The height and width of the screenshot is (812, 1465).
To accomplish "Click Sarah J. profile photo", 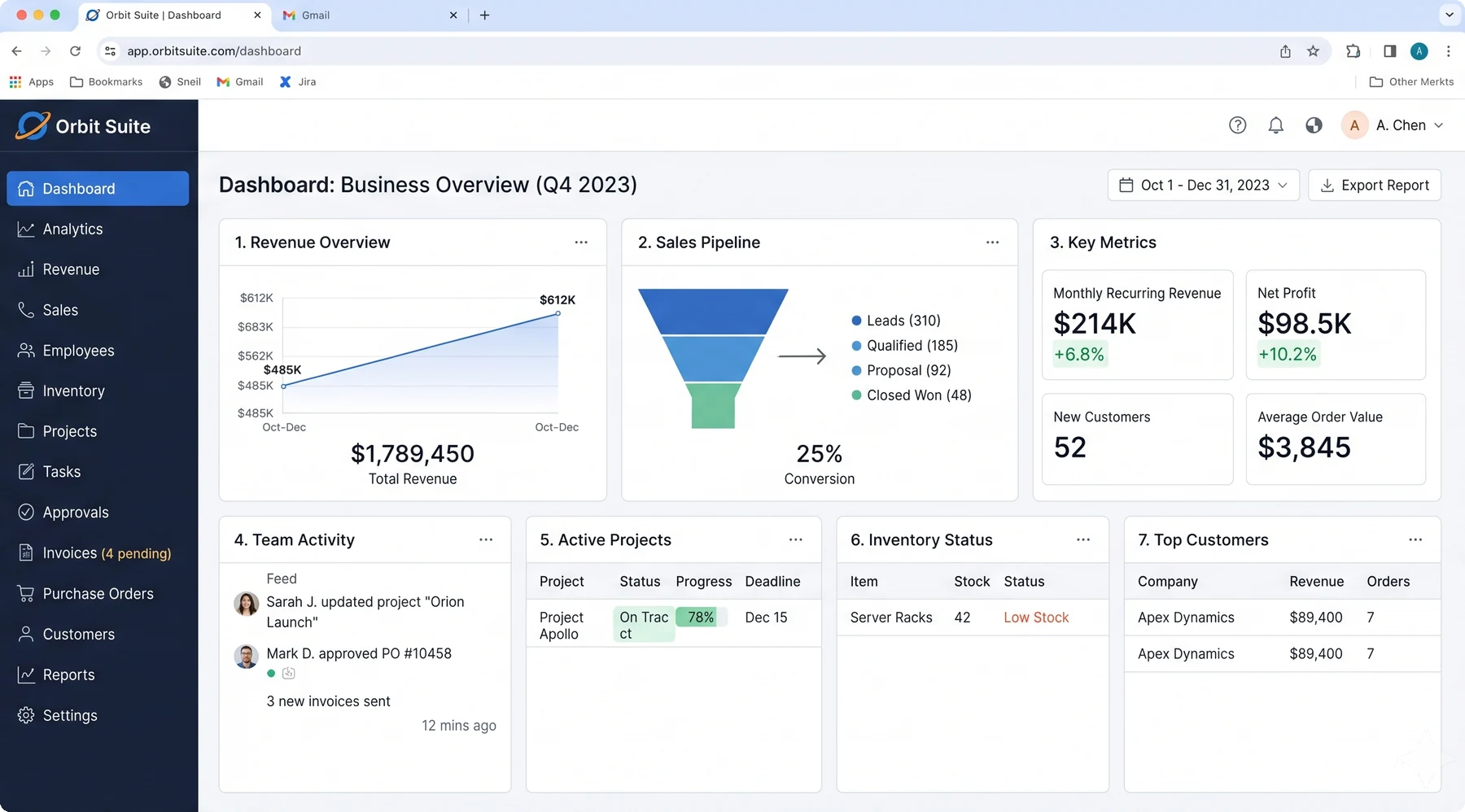I will (x=246, y=604).
